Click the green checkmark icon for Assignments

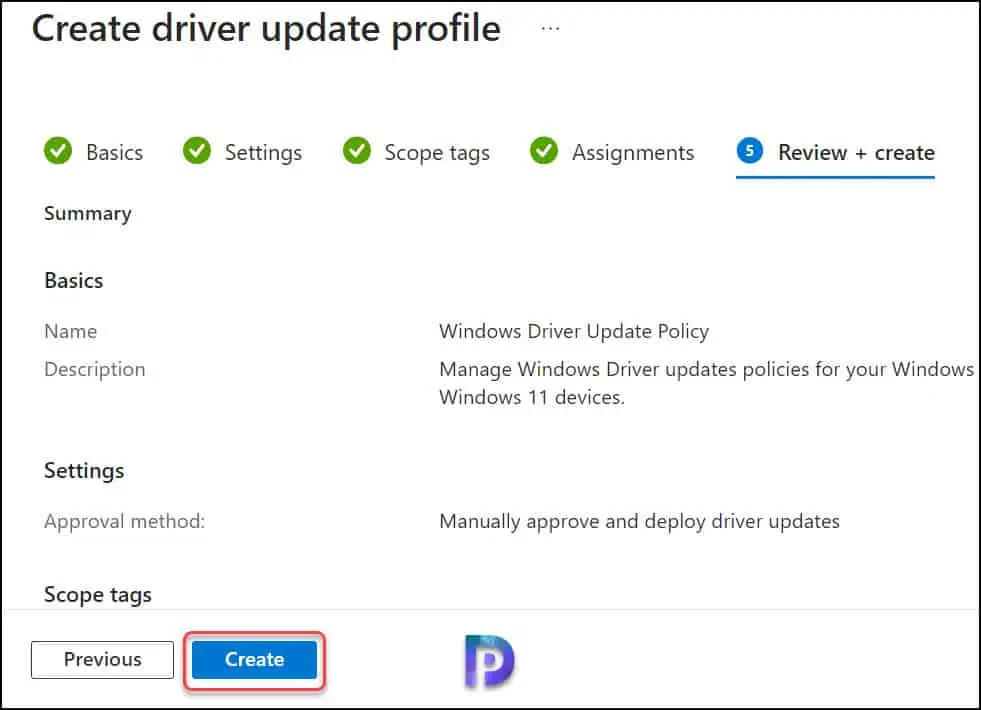pos(544,151)
